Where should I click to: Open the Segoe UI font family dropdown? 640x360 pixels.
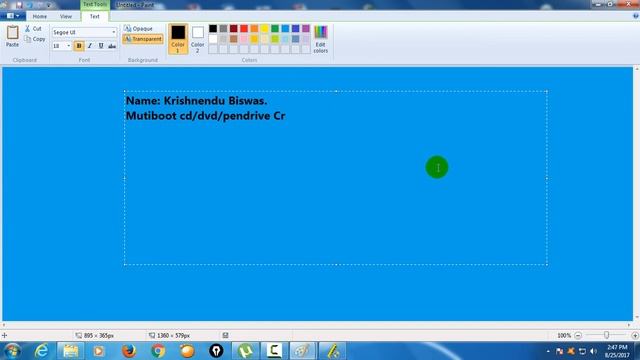(114, 32)
